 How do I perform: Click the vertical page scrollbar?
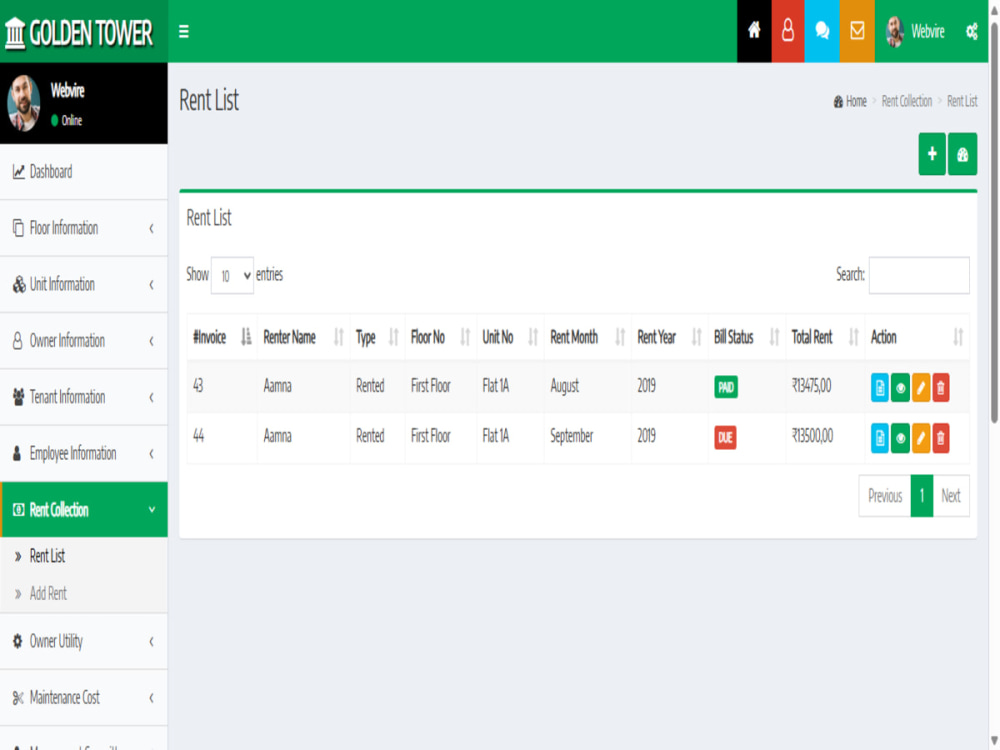[x=994, y=223]
